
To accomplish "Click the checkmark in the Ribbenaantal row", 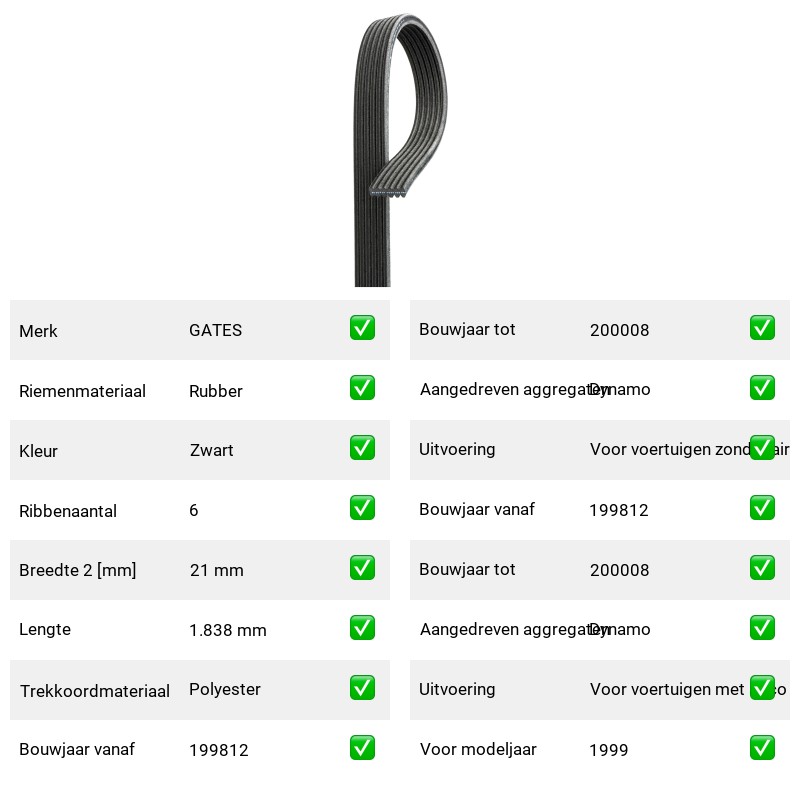I will click(362, 508).
